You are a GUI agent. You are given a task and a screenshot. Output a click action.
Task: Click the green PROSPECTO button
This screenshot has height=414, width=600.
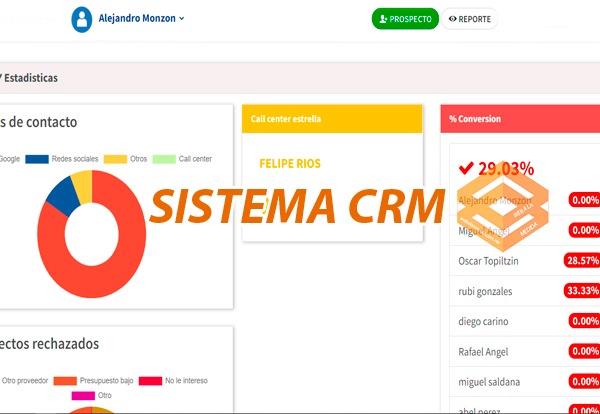pyautogui.click(x=405, y=19)
